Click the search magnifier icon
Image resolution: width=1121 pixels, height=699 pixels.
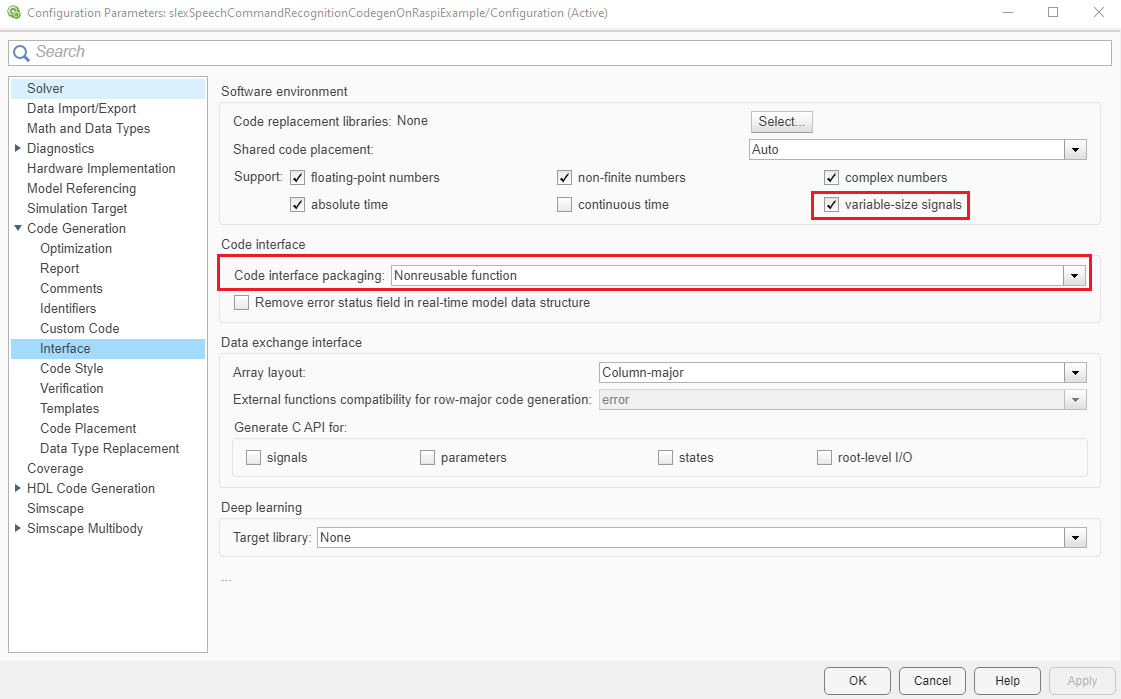pos(21,52)
